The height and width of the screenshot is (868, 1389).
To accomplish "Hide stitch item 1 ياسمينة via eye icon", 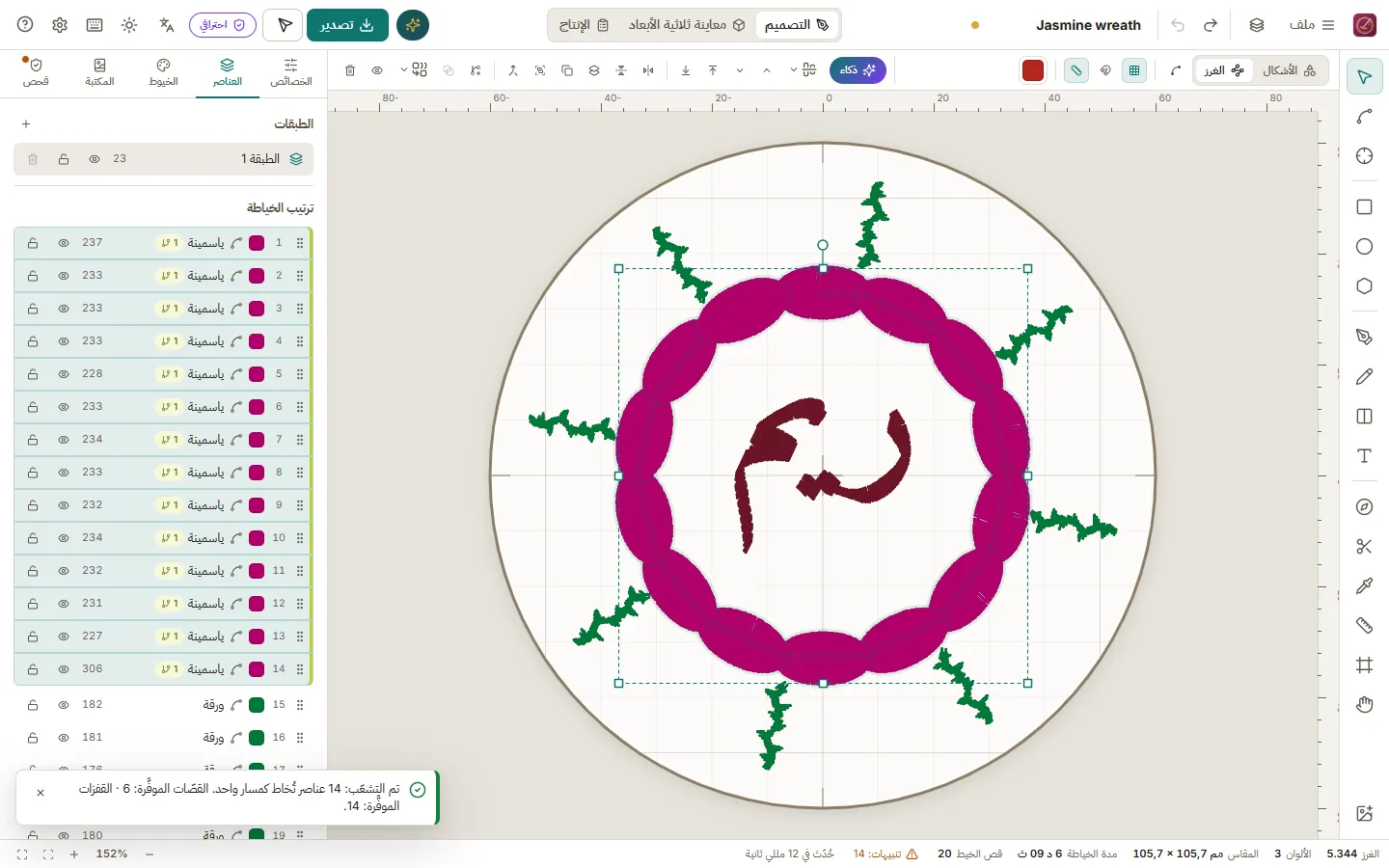I will pyautogui.click(x=64, y=243).
